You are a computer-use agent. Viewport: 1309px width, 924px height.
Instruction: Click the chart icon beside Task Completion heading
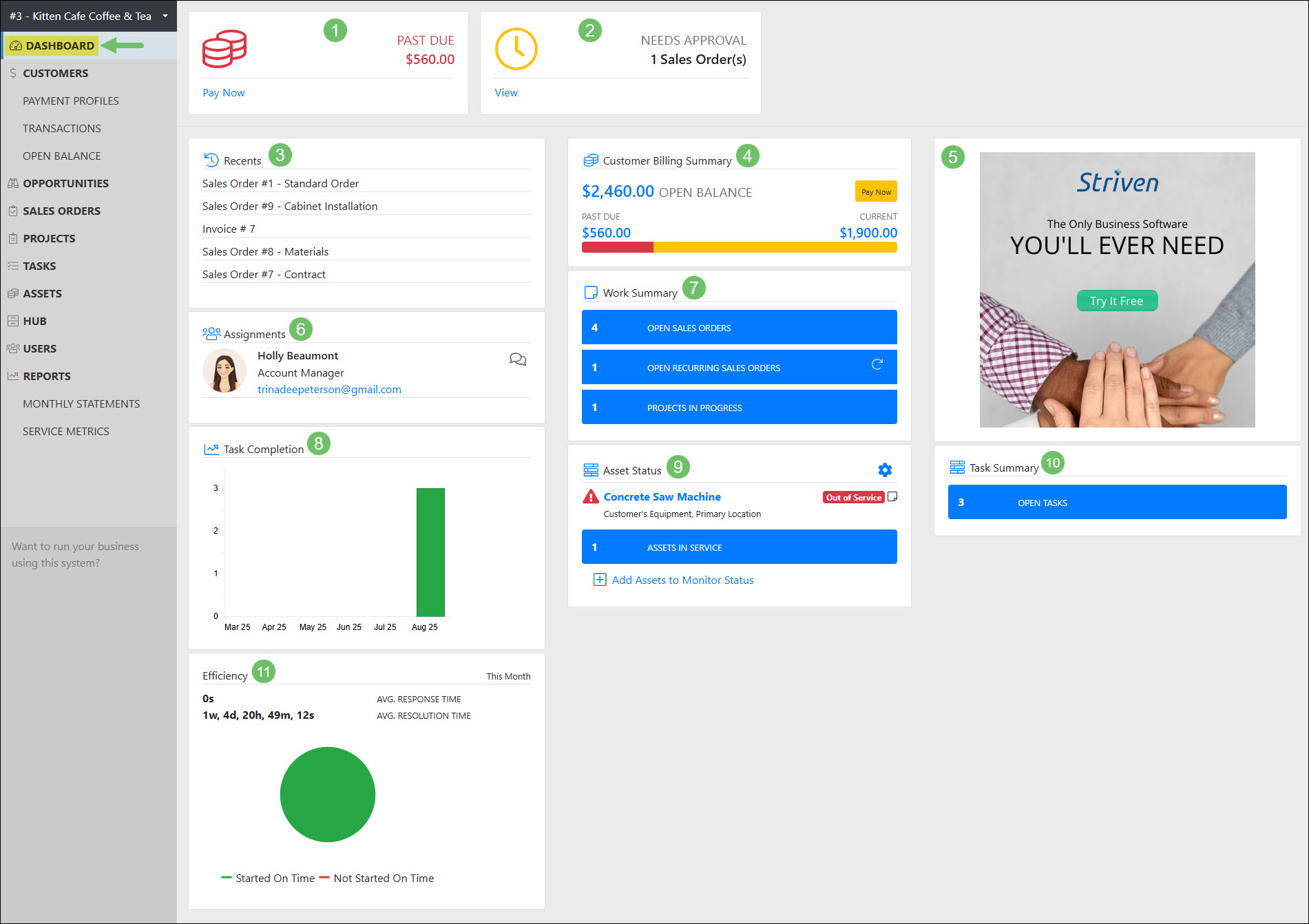tap(211, 448)
